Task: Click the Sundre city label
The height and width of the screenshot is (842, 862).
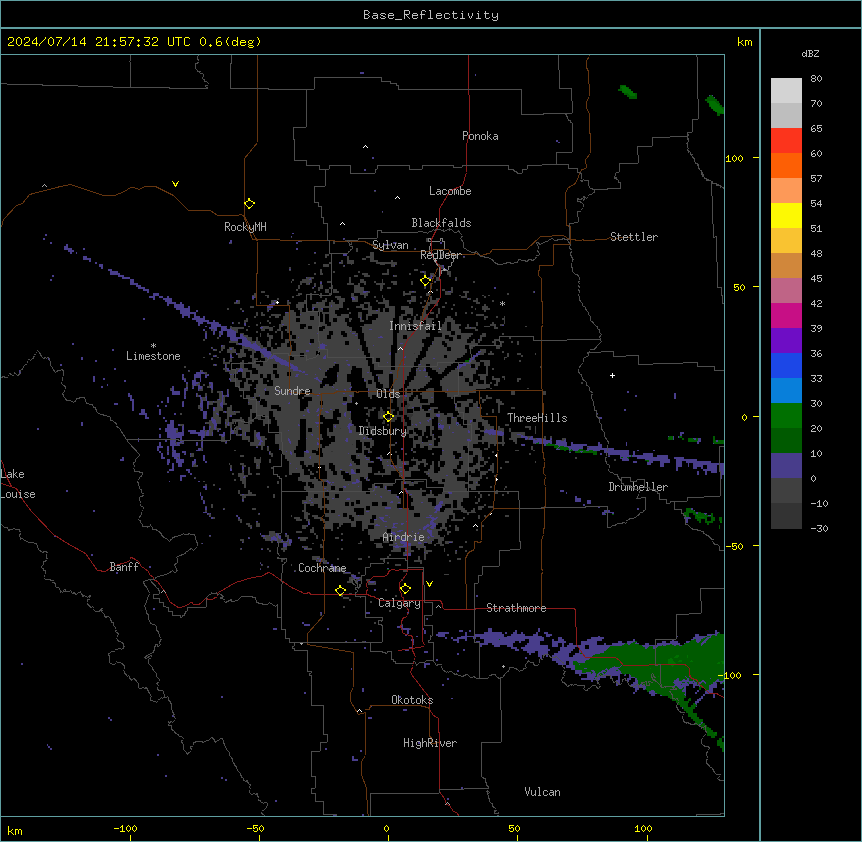Action: pyautogui.click(x=292, y=391)
